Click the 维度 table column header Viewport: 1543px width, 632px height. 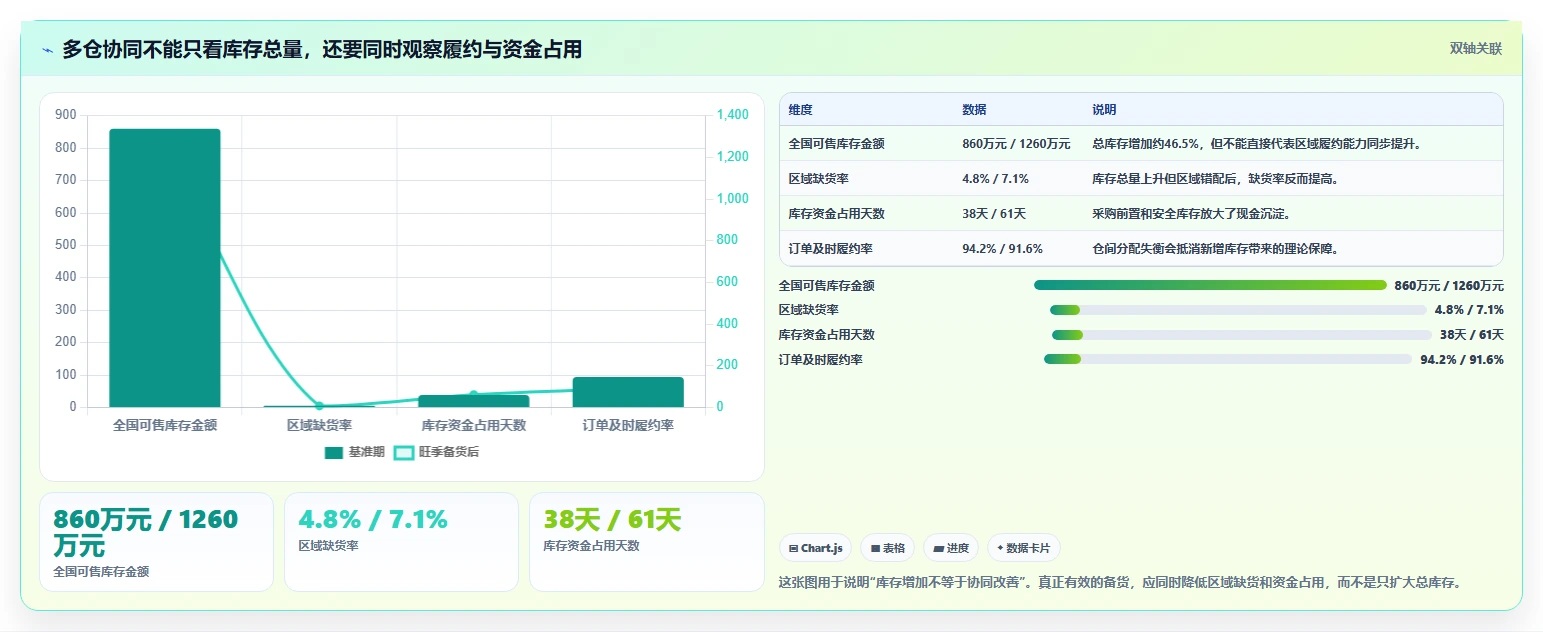tap(800, 110)
